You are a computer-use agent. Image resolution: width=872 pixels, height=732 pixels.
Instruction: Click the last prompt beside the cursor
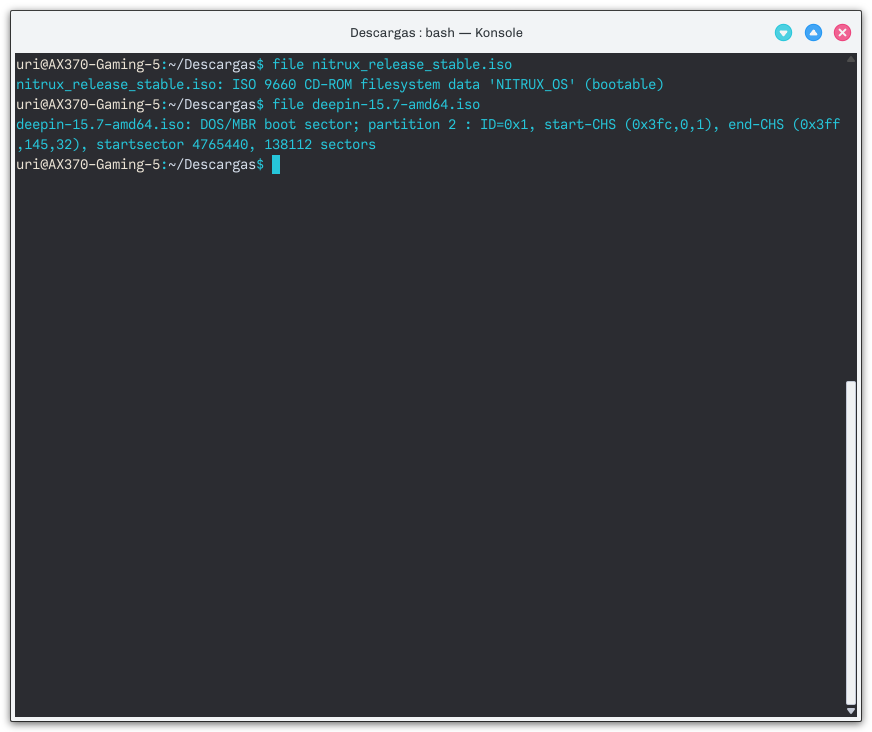click(x=140, y=165)
